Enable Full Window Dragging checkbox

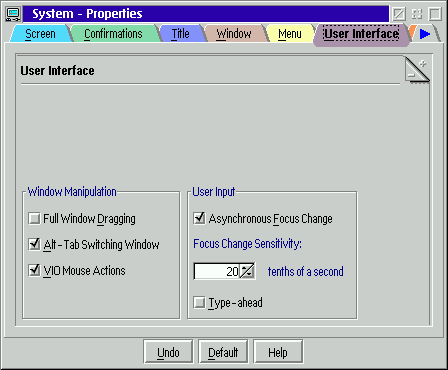click(x=34, y=219)
